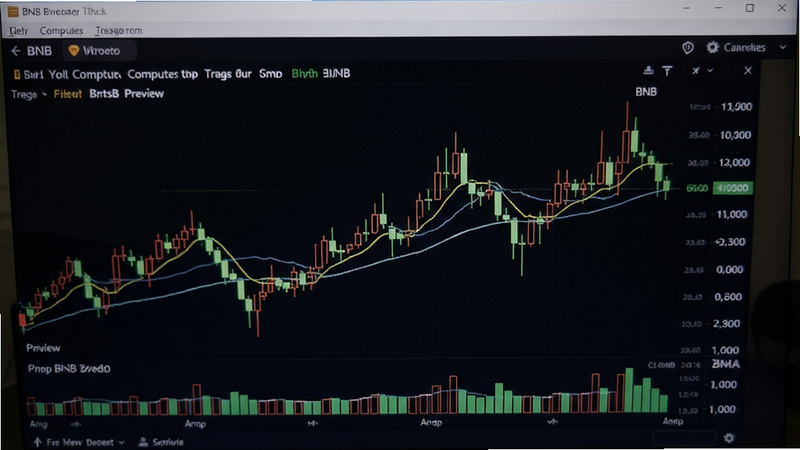Click the 13,000 price axis label
Viewport: 800px width, 450px height.
(x=736, y=107)
